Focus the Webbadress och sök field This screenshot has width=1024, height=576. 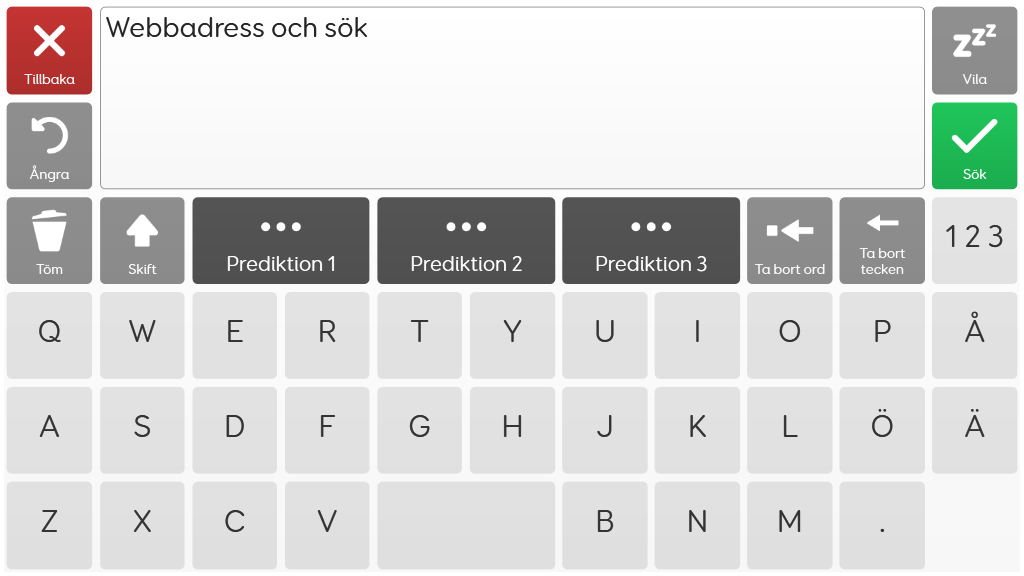[x=512, y=98]
